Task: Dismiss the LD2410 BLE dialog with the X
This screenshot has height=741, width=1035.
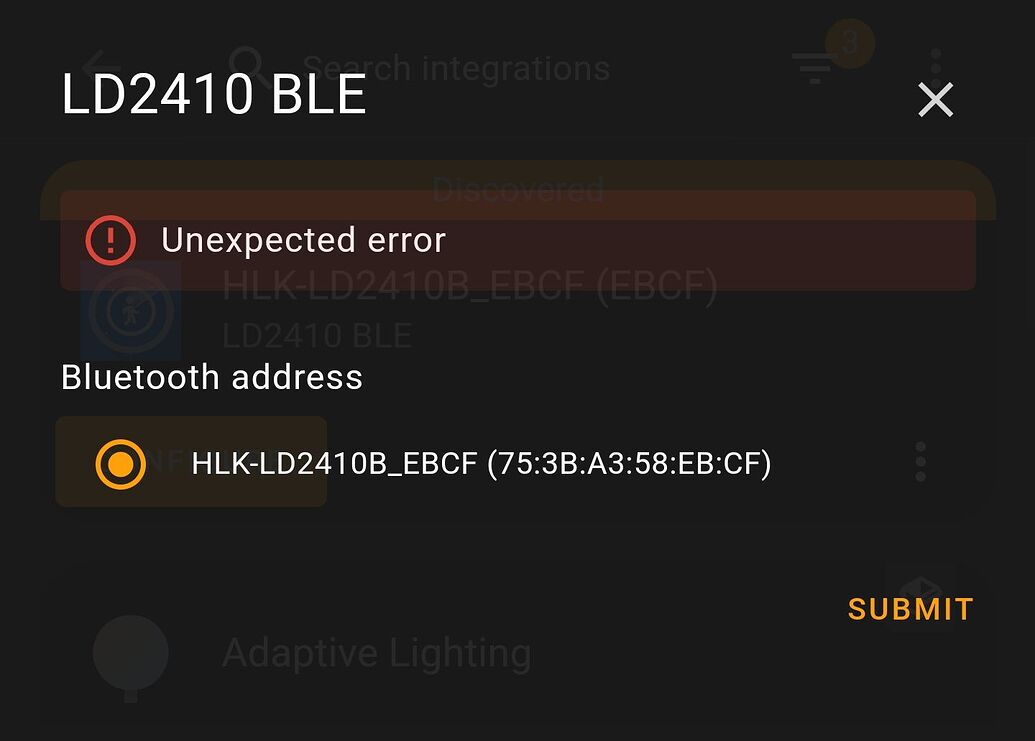Action: pos(935,99)
